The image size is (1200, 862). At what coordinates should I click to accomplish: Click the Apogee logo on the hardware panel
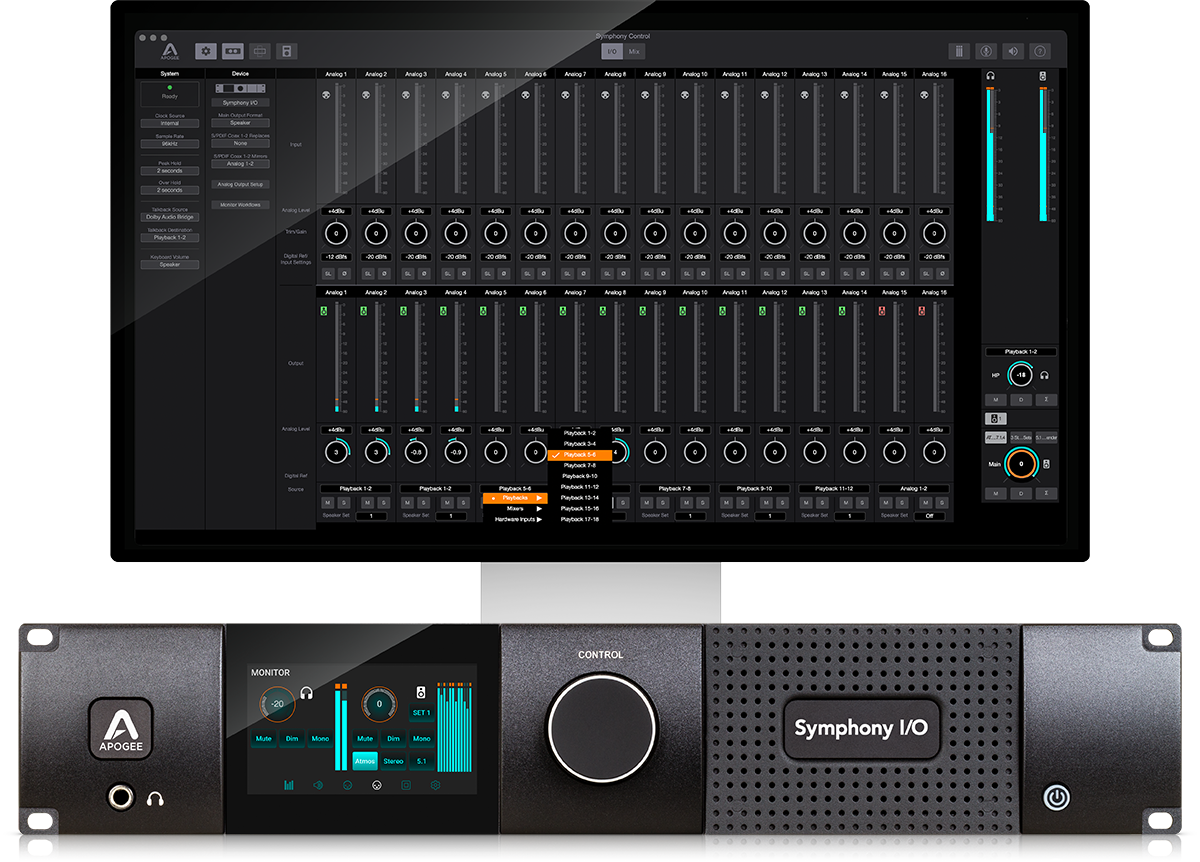120,729
